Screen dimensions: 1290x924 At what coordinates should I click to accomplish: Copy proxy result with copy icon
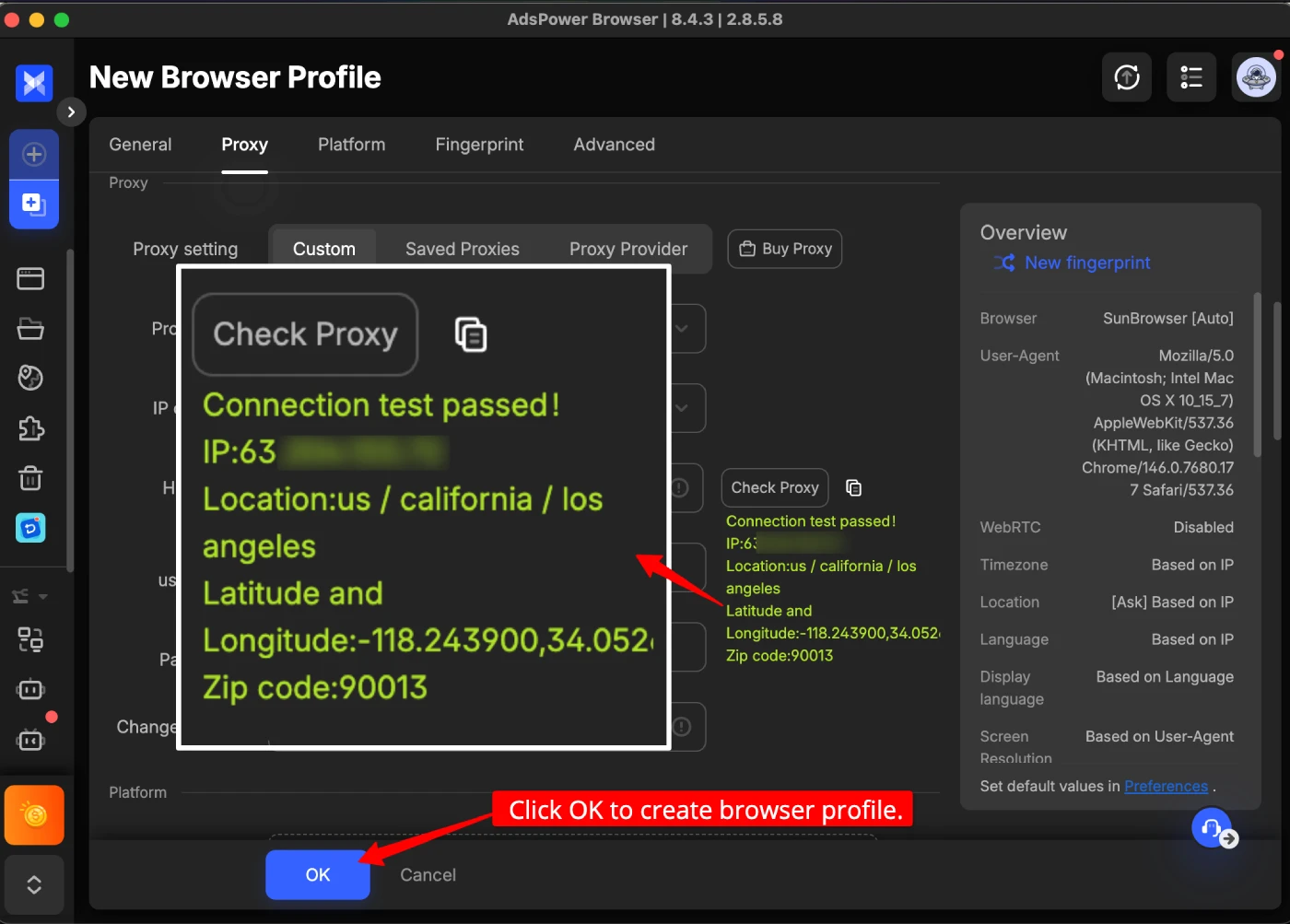(x=854, y=488)
